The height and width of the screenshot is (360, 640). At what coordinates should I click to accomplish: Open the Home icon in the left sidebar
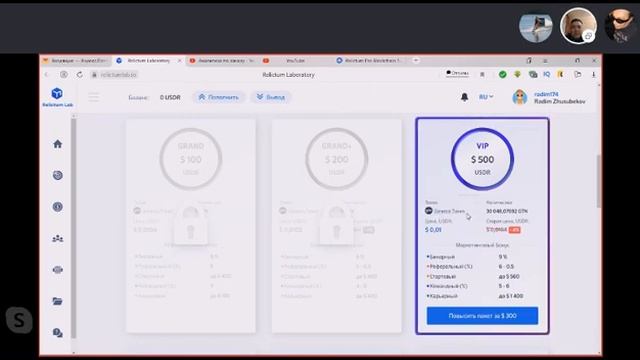58,144
